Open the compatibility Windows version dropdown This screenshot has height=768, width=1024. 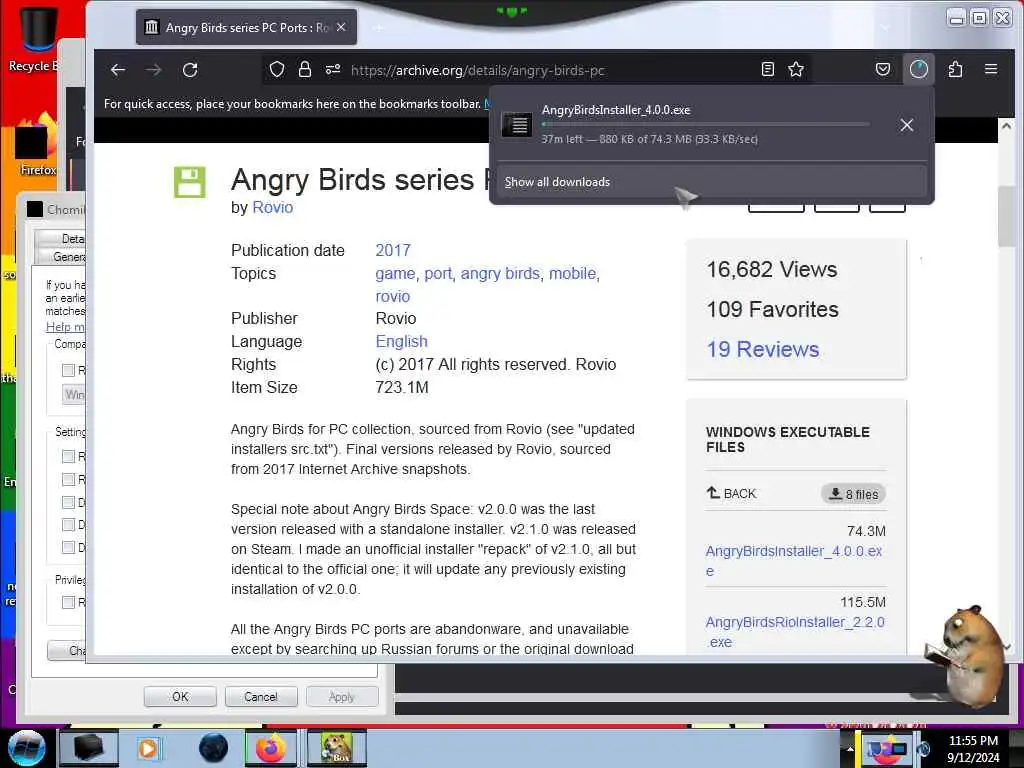(x=74, y=394)
